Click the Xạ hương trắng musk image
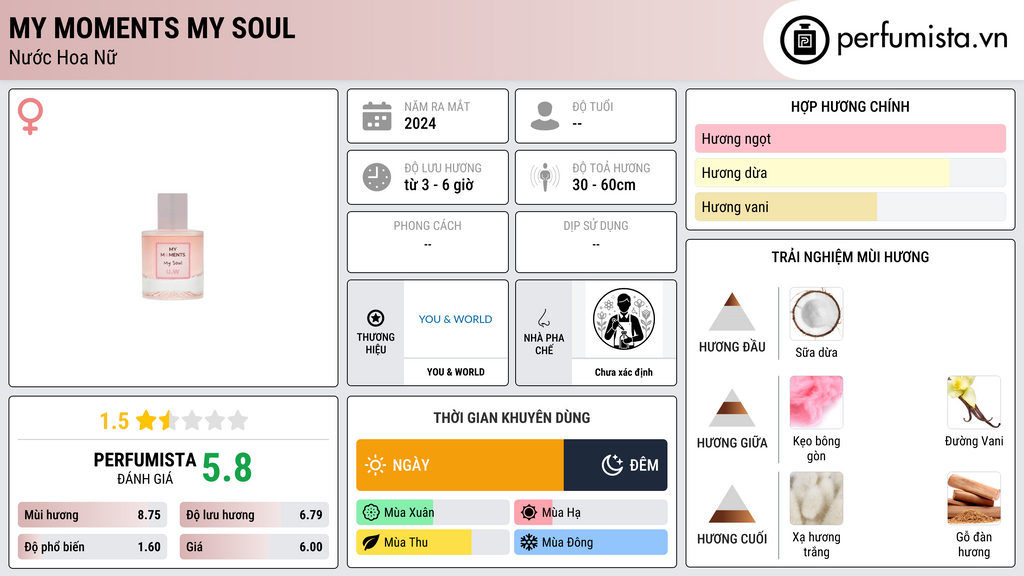1024x576 pixels. 816,499
